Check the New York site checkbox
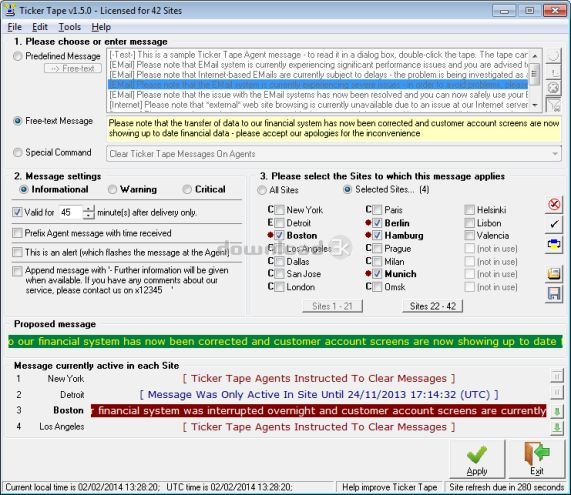 [280, 210]
